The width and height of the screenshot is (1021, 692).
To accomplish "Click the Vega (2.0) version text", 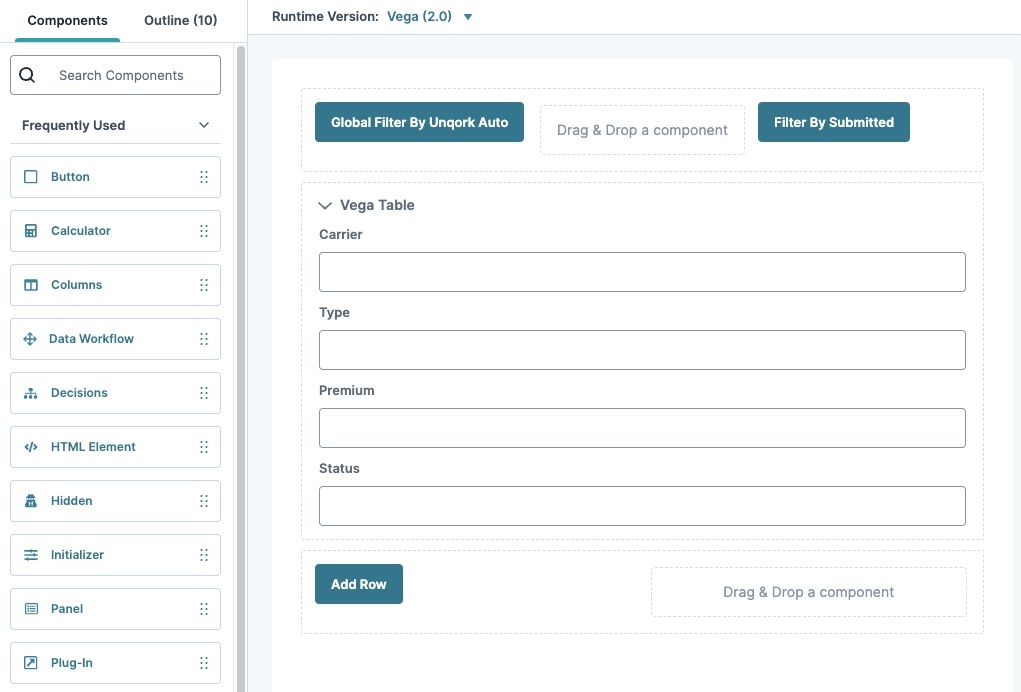I will click(x=419, y=16).
